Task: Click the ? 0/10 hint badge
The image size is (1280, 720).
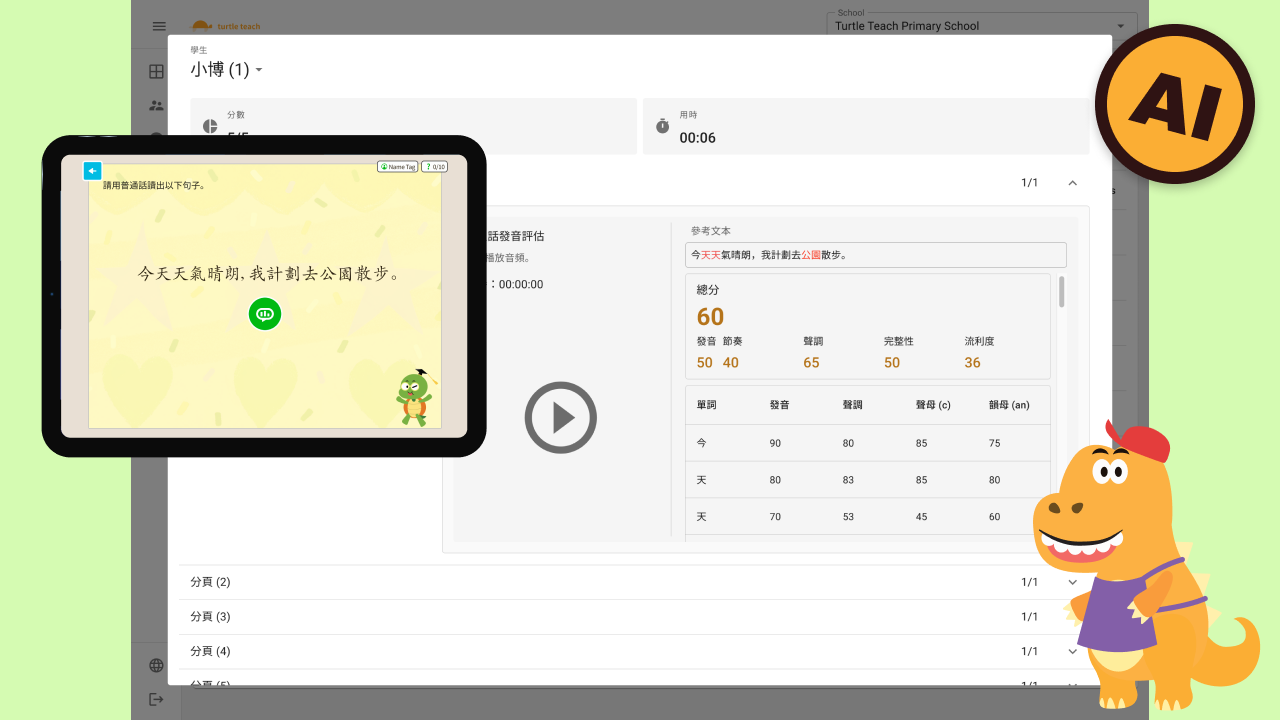Action: click(434, 166)
